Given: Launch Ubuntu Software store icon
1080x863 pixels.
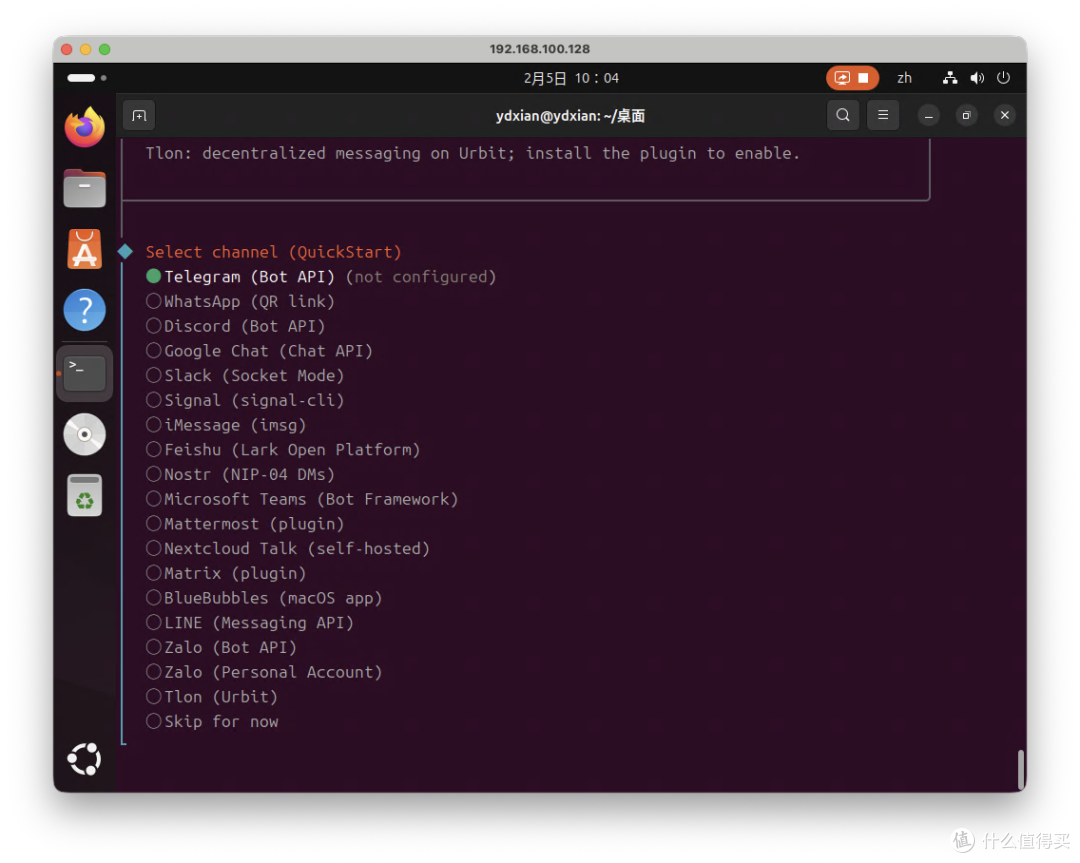Looking at the screenshot, I should click(x=85, y=249).
